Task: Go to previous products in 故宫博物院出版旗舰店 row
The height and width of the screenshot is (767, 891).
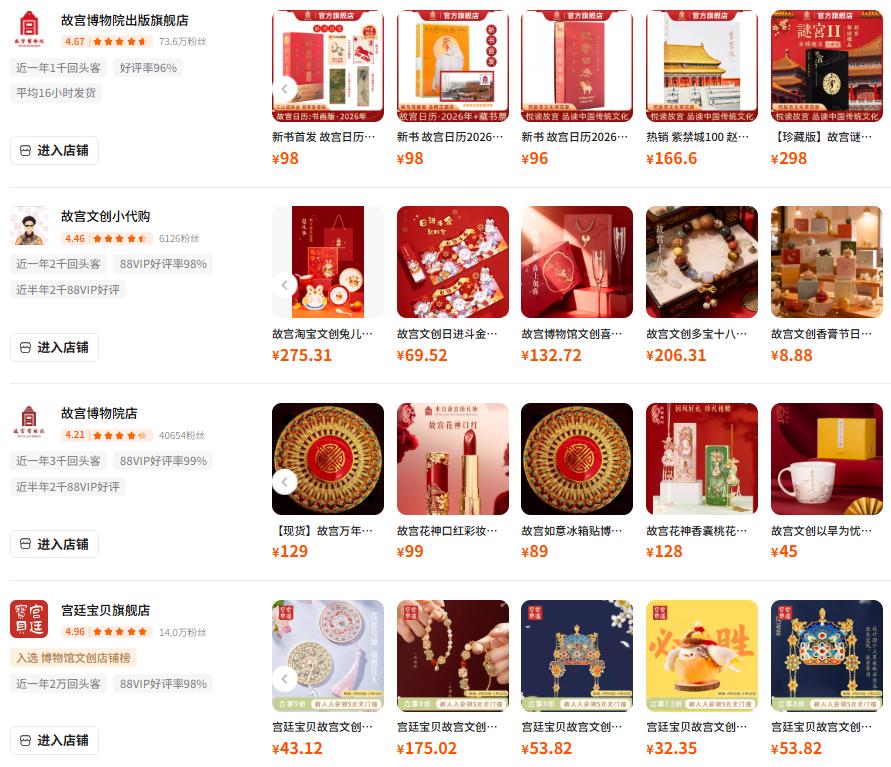Action: tap(285, 88)
